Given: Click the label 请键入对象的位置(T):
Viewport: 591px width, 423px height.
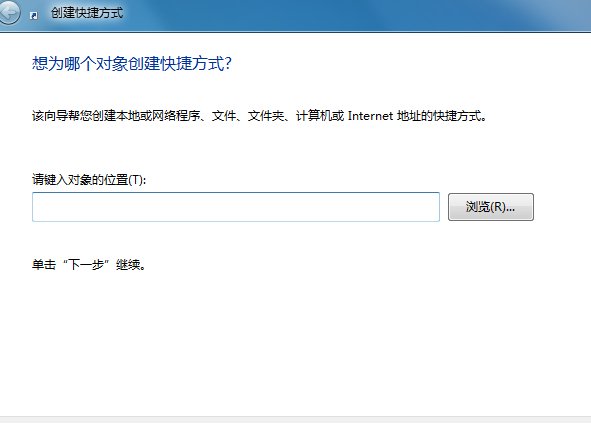Looking at the screenshot, I should point(89,179).
